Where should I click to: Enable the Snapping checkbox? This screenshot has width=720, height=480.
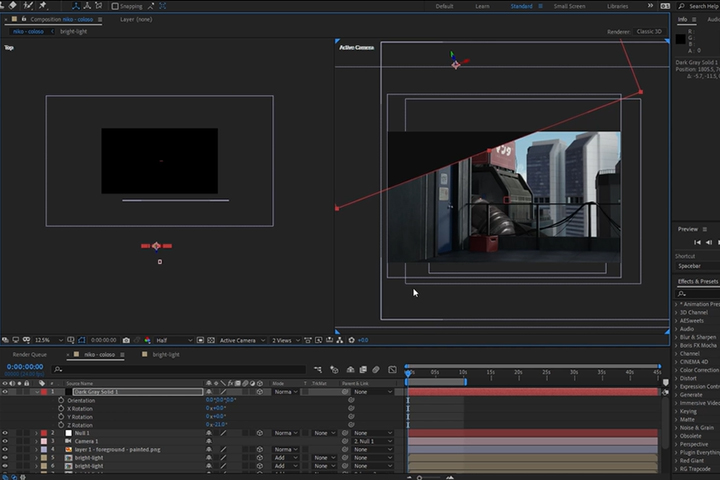coord(115,6)
